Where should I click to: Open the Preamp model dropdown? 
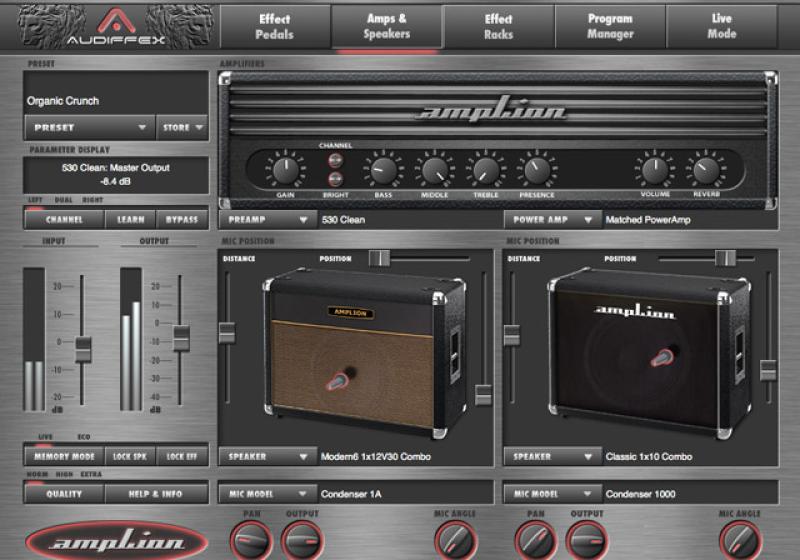tap(268, 220)
